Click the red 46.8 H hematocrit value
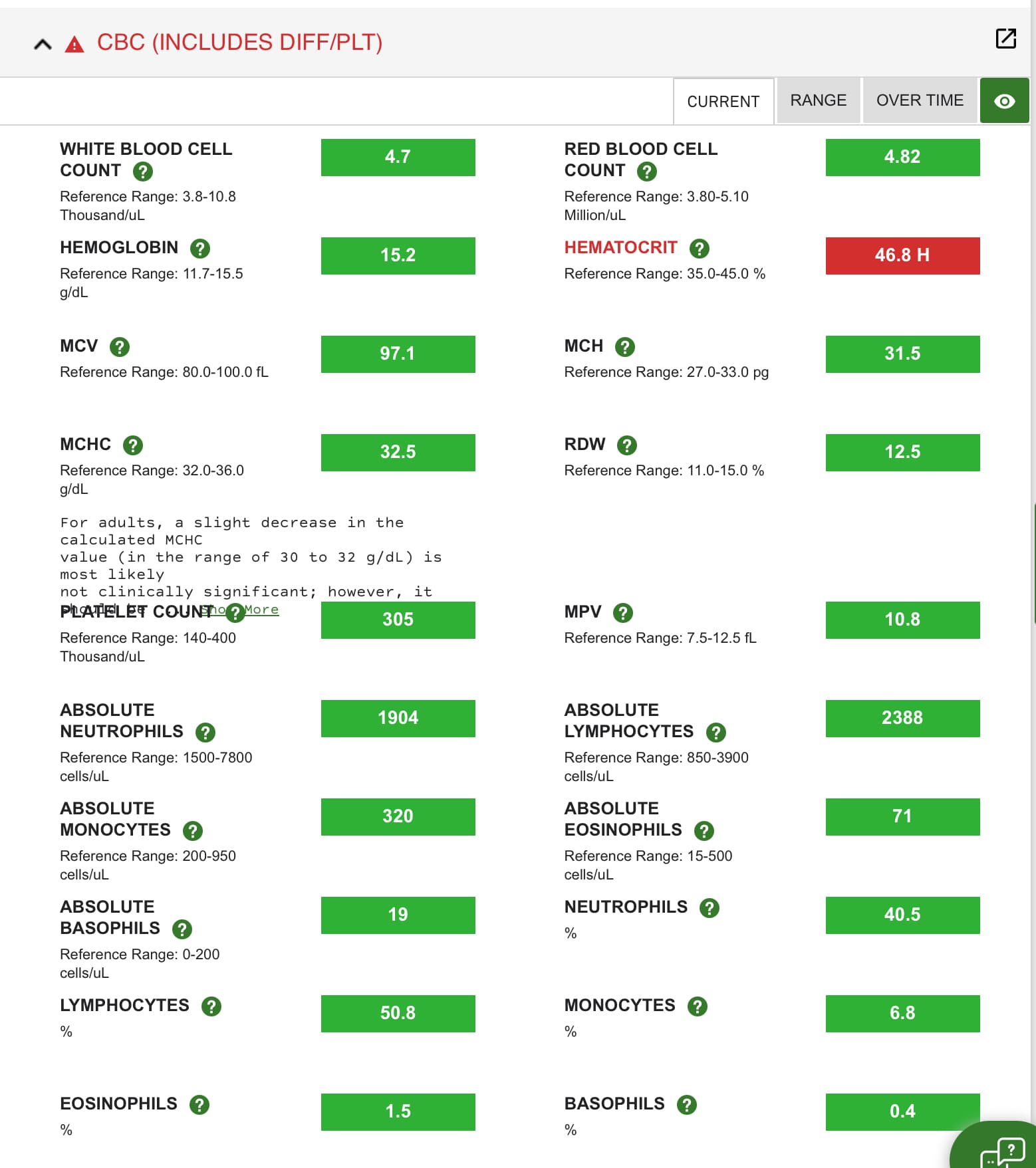The width and height of the screenshot is (1036, 1168). click(x=902, y=255)
